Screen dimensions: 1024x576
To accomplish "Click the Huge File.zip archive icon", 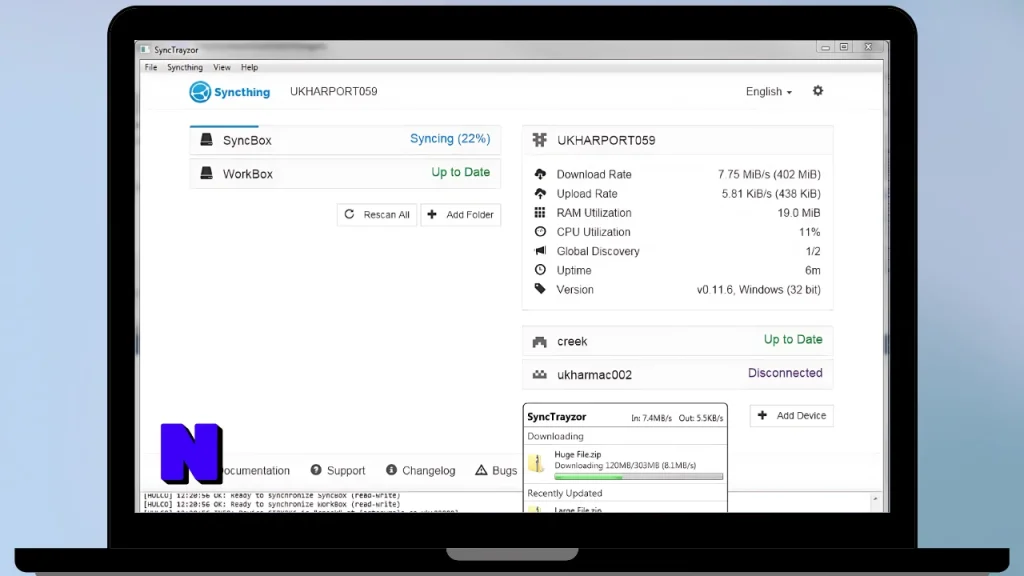I will coord(536,463).
